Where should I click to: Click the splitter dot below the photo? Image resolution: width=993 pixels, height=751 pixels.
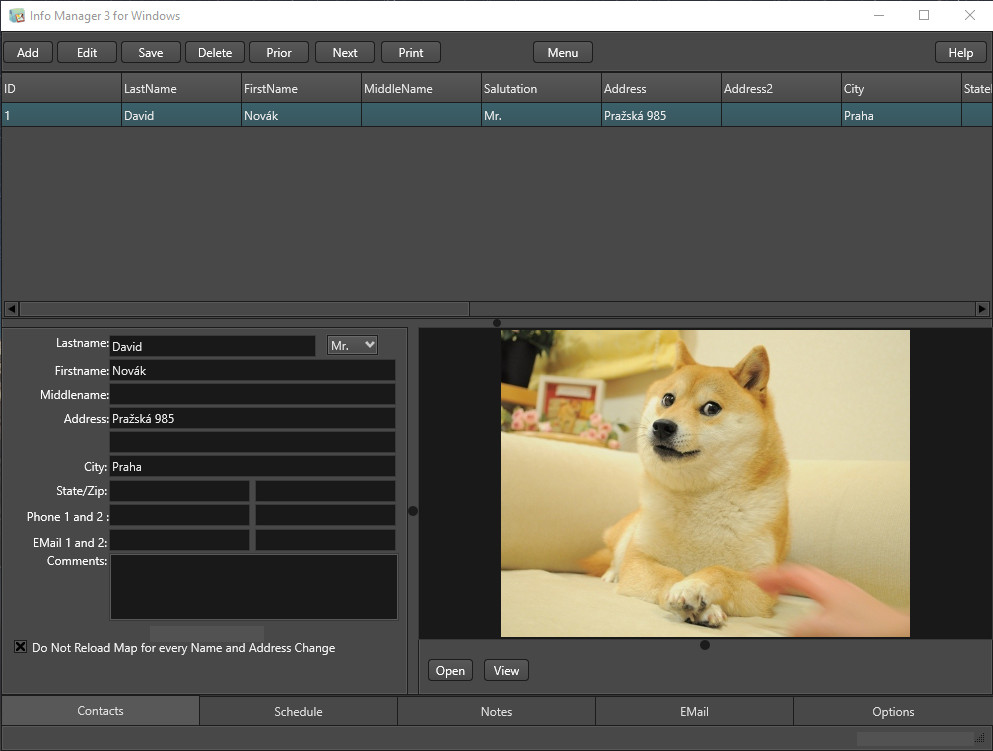pyautogui.click(x=705, y=645)
